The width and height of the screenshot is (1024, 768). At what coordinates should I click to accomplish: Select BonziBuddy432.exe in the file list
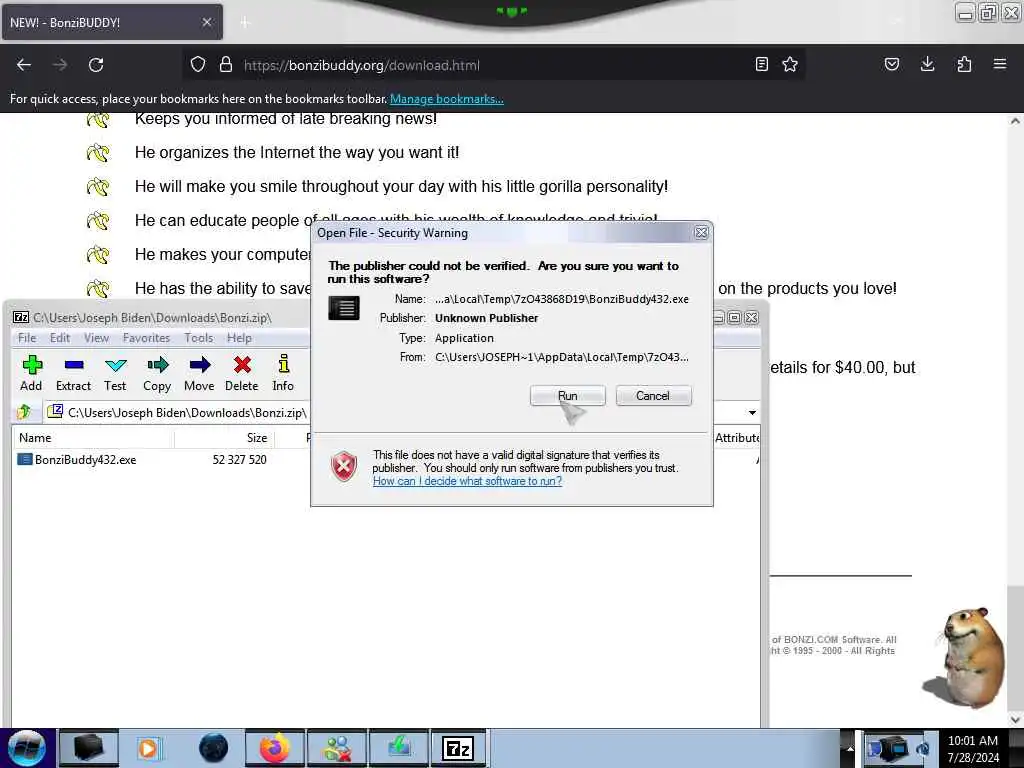(x=77, y=460)
